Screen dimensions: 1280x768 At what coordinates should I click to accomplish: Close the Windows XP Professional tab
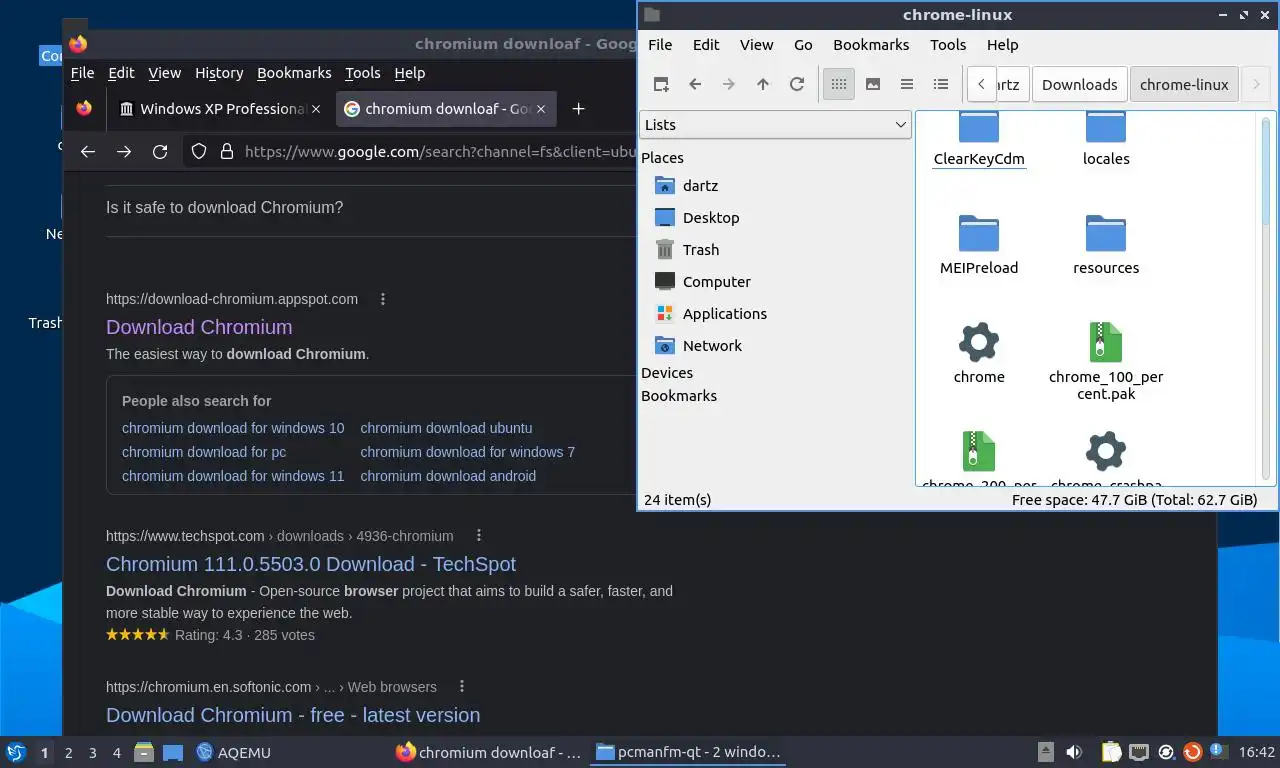click(x=316, y=108)
